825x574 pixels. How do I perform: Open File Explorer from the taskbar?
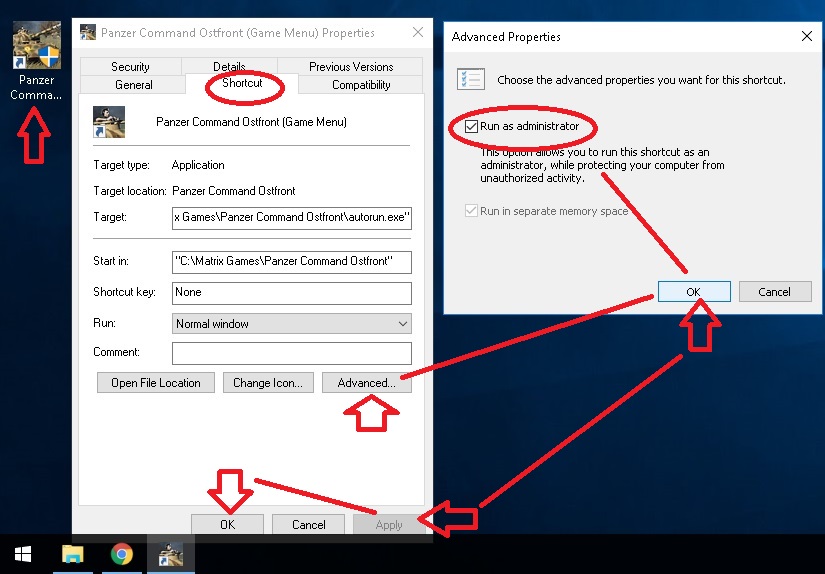click(x=73, y=554)
